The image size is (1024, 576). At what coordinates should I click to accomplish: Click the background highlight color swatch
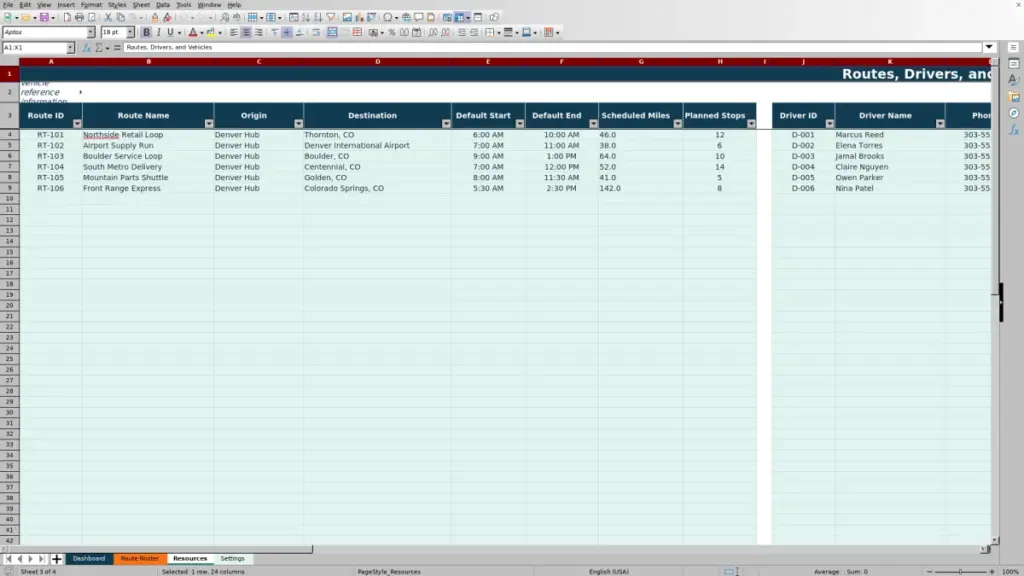pyautogui.click(x=211, y=33)
